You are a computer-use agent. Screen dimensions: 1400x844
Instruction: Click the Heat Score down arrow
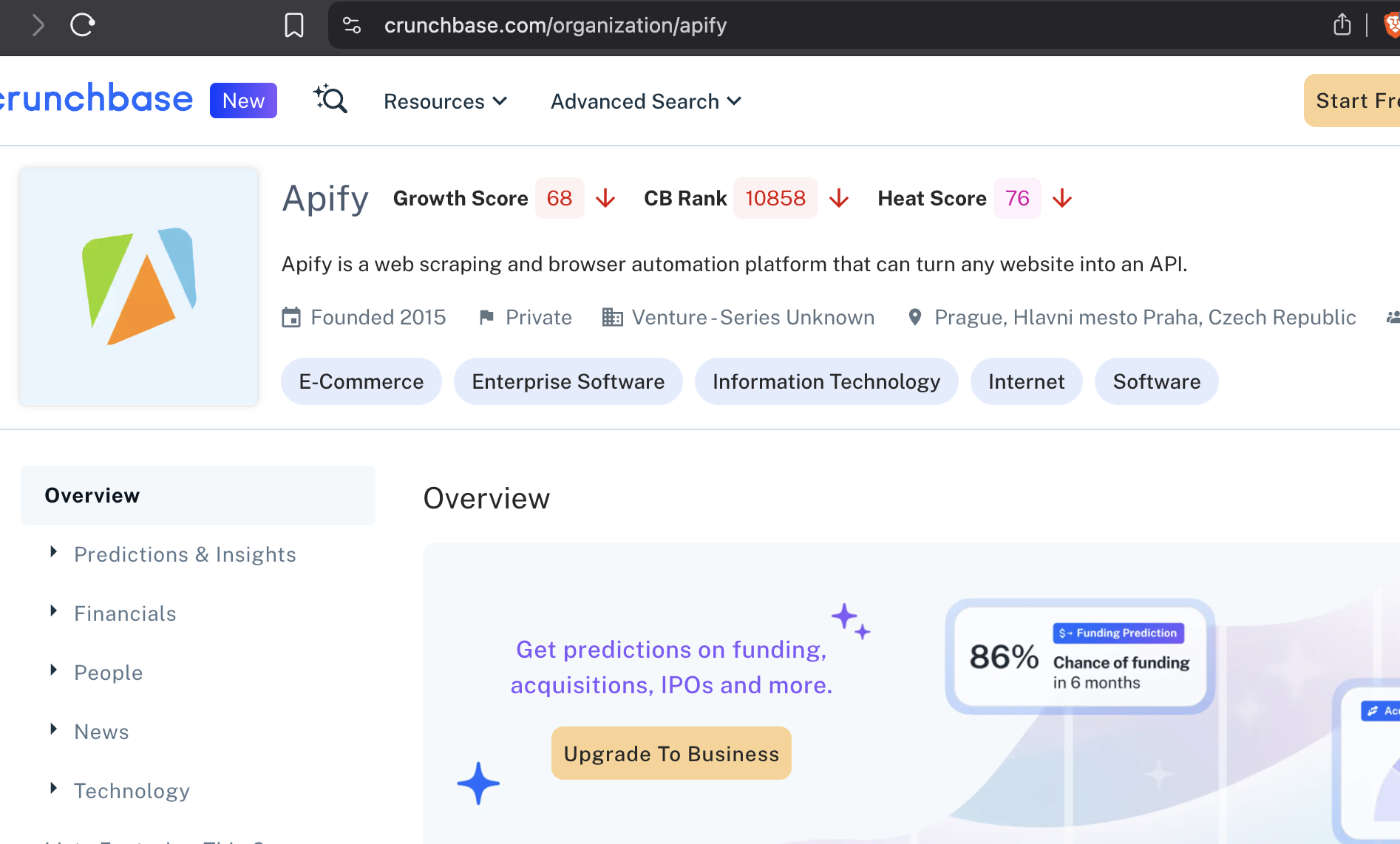1062,198
